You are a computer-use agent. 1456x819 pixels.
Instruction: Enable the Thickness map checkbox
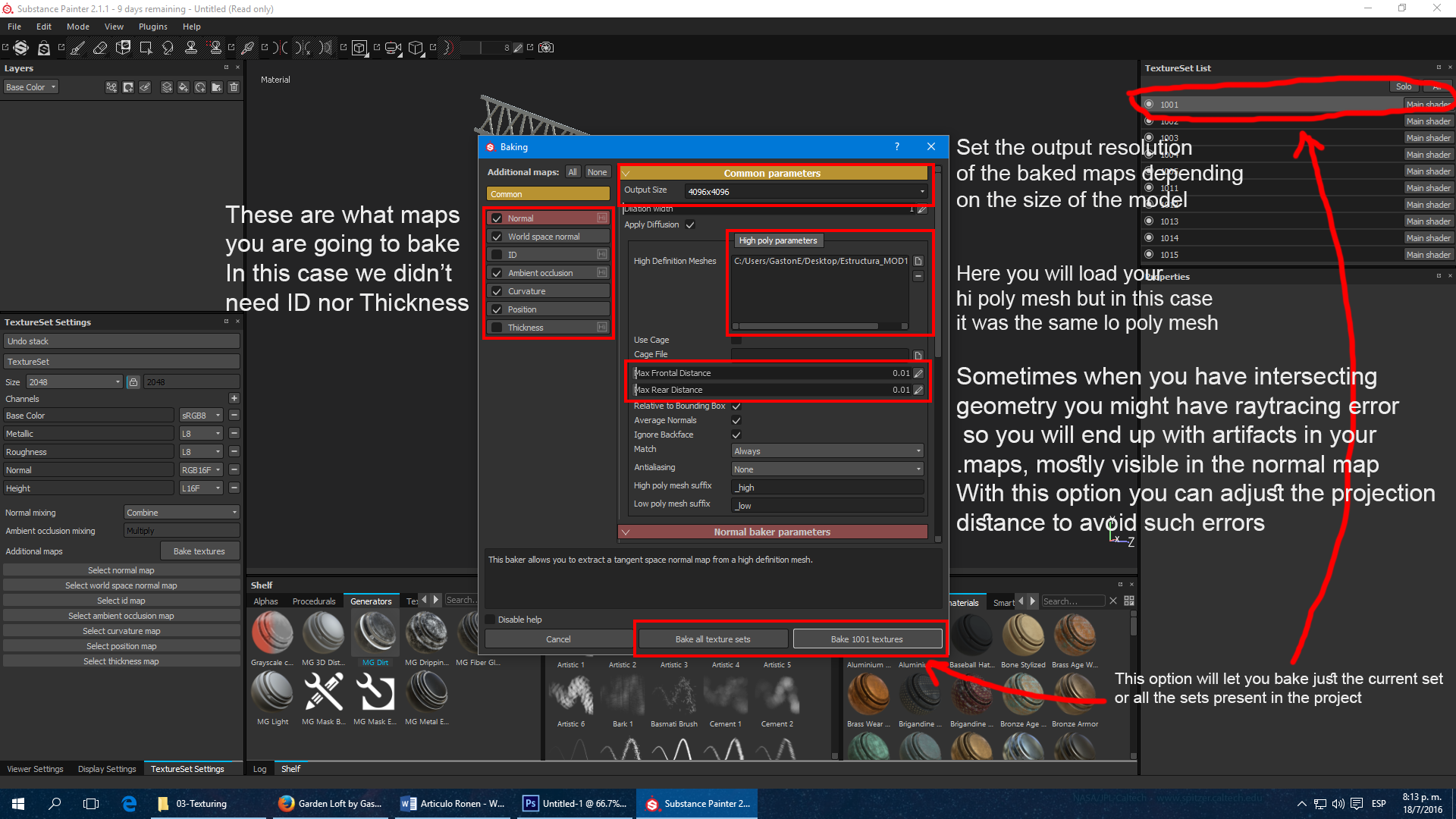pyautogui.click(x=497, y=328)
